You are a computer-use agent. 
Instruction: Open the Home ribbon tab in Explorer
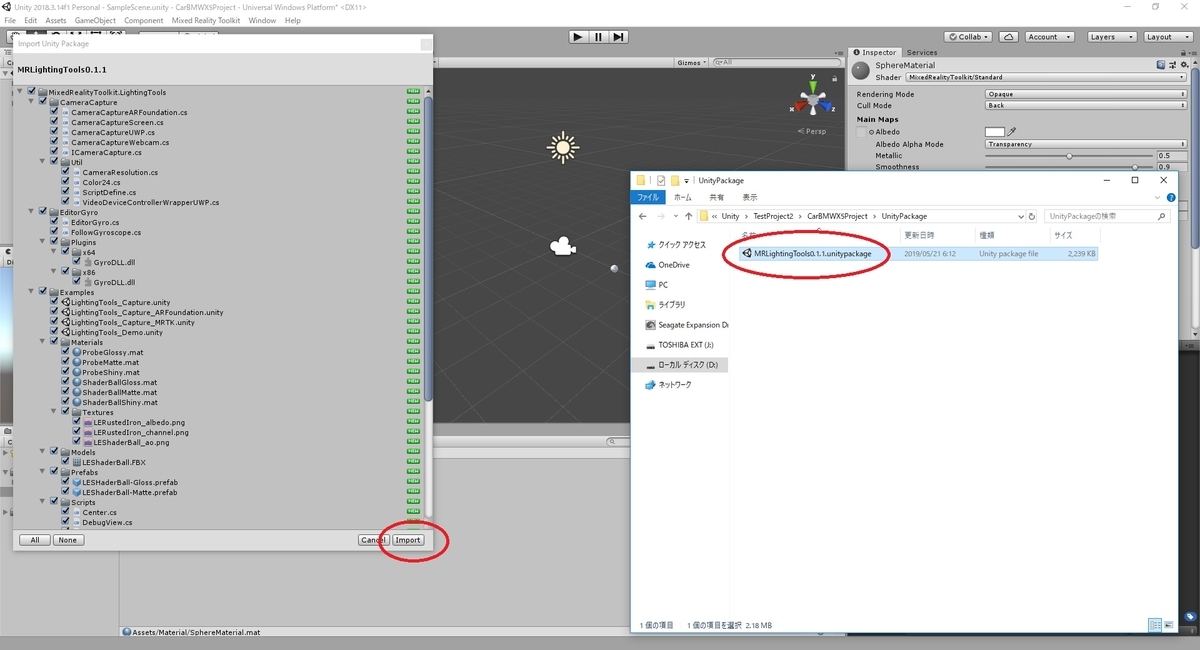[x=683, y=198]
